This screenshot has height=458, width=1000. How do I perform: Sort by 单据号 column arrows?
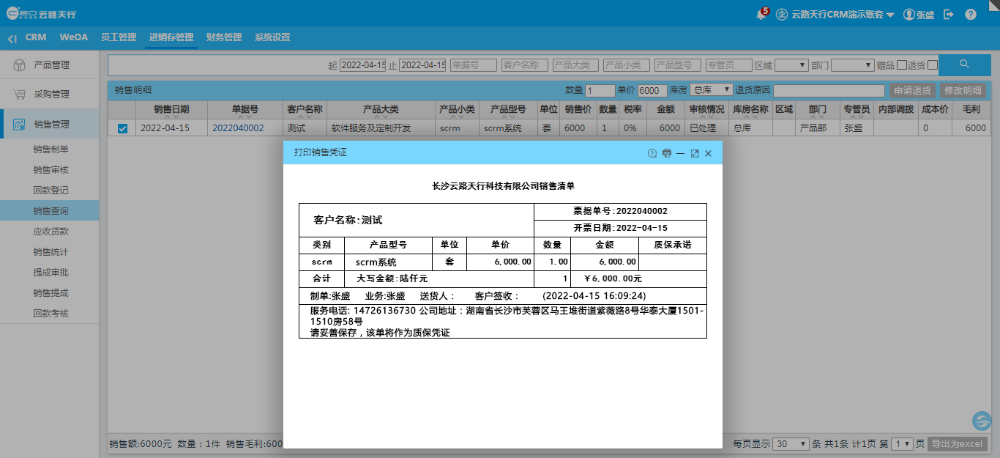click(x=244, y=117)
